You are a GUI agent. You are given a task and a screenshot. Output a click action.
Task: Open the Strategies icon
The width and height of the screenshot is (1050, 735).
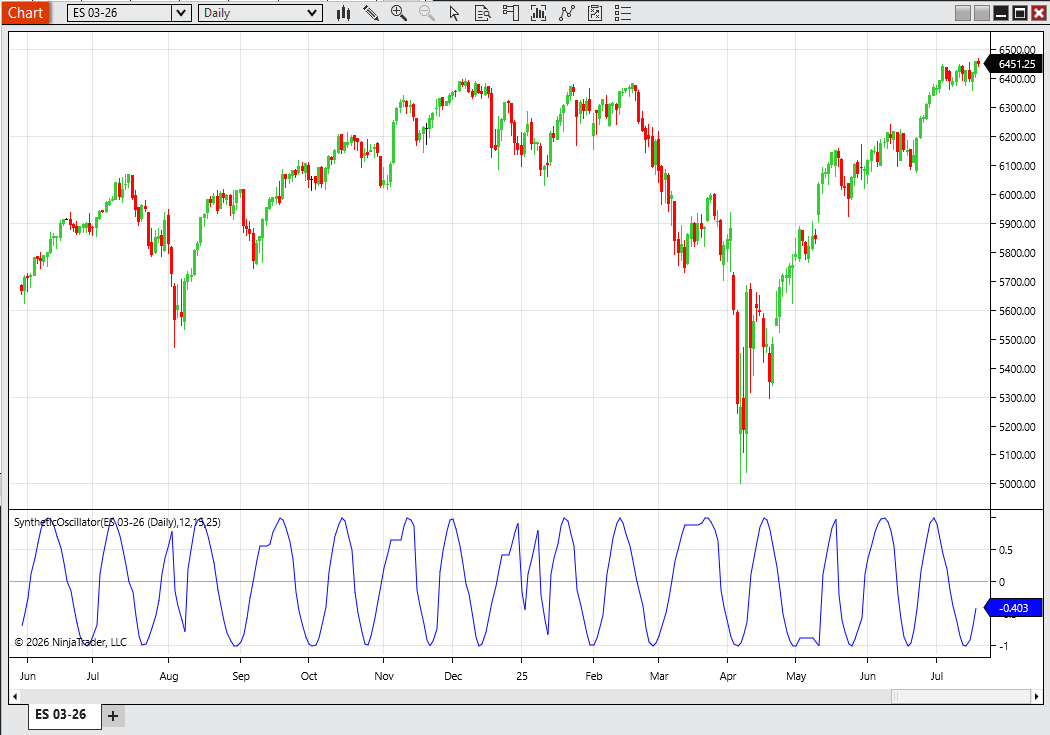(595, 13)
